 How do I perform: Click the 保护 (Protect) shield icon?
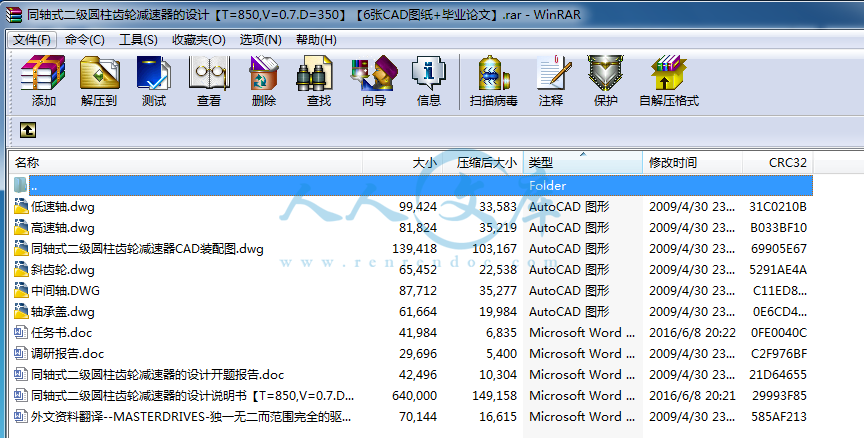(605, 73)
